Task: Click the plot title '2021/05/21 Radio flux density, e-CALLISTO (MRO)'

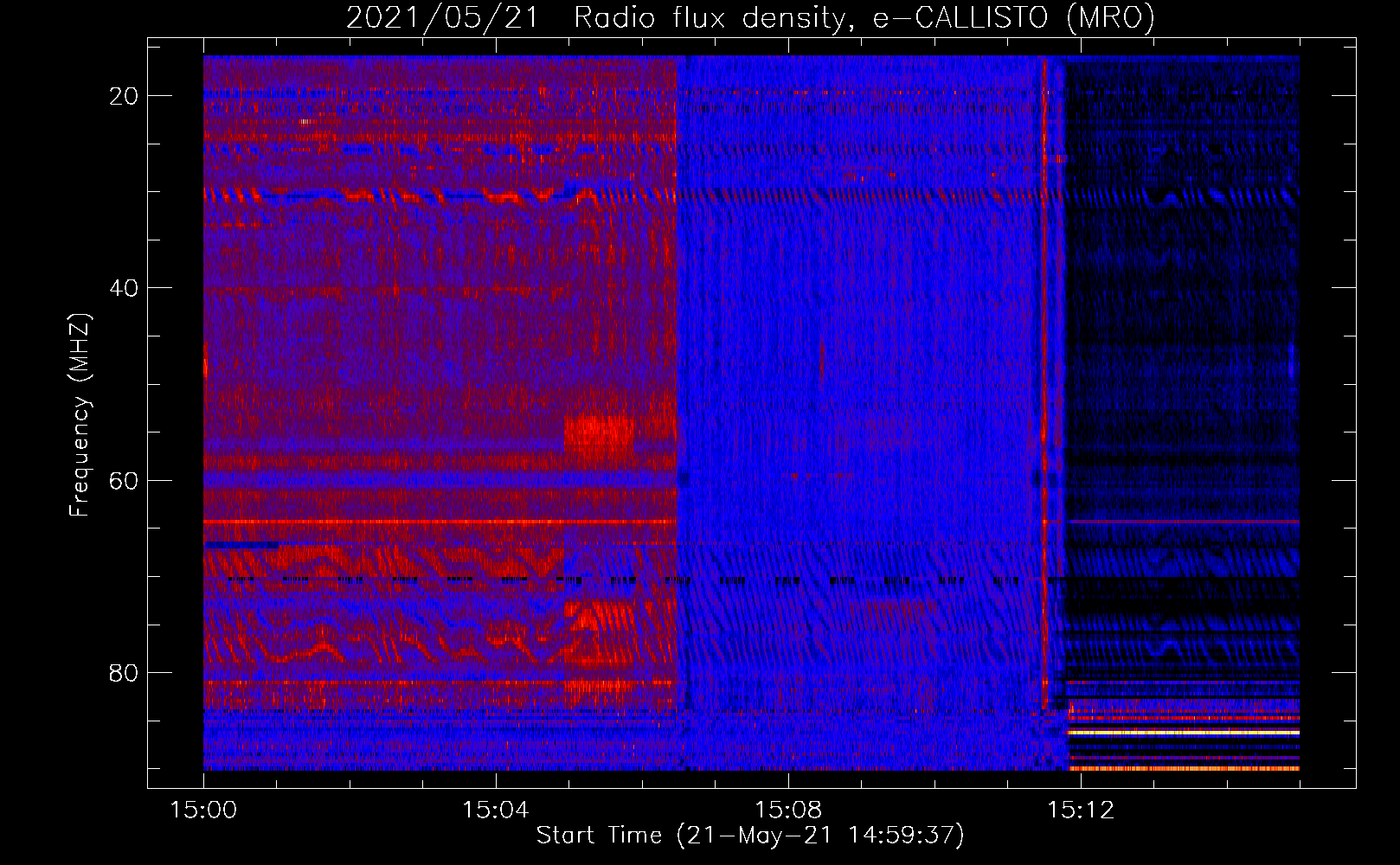Action: (750, 18)
